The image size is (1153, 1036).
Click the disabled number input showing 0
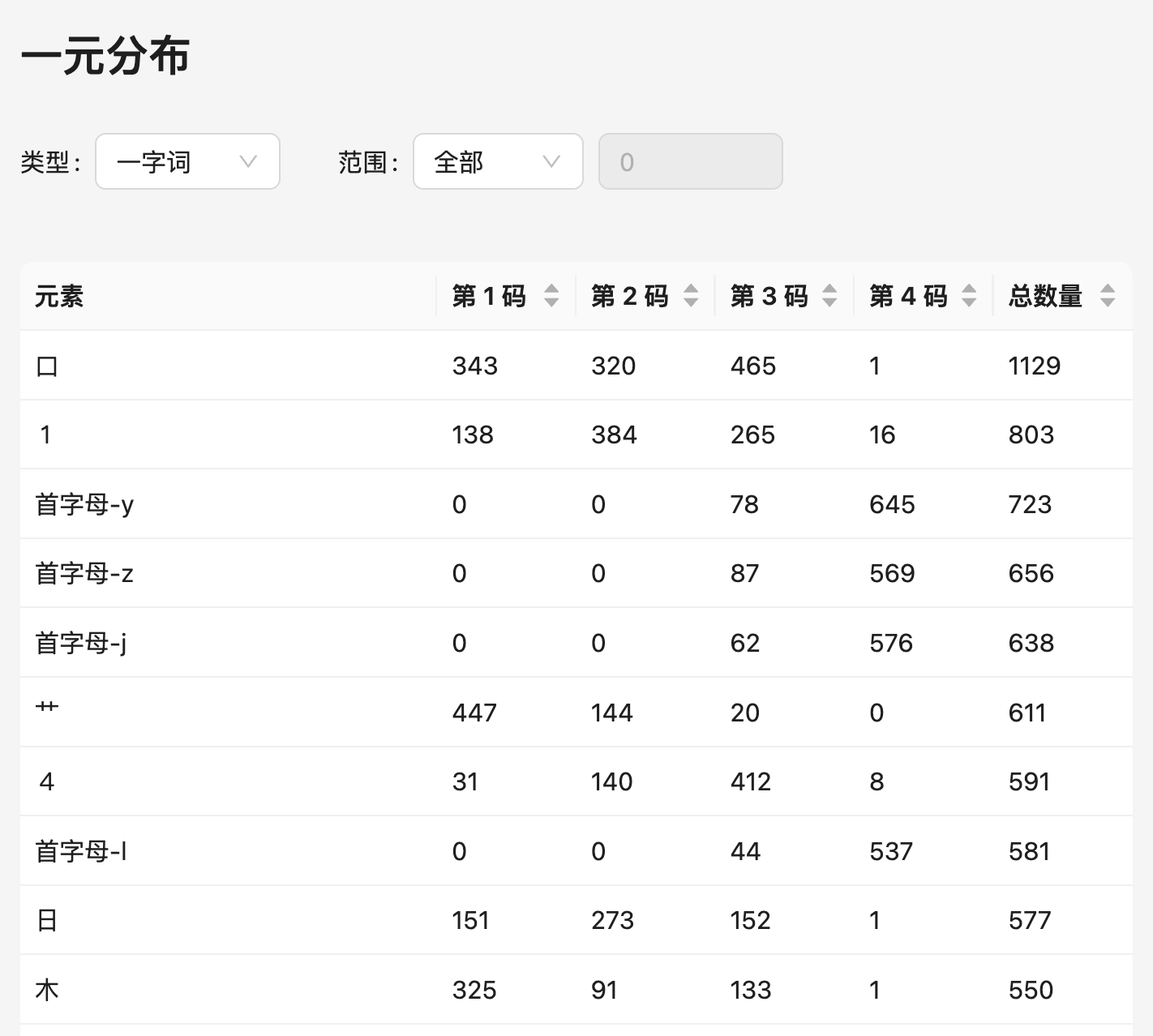pyautogui.click(x=690, y=162)
